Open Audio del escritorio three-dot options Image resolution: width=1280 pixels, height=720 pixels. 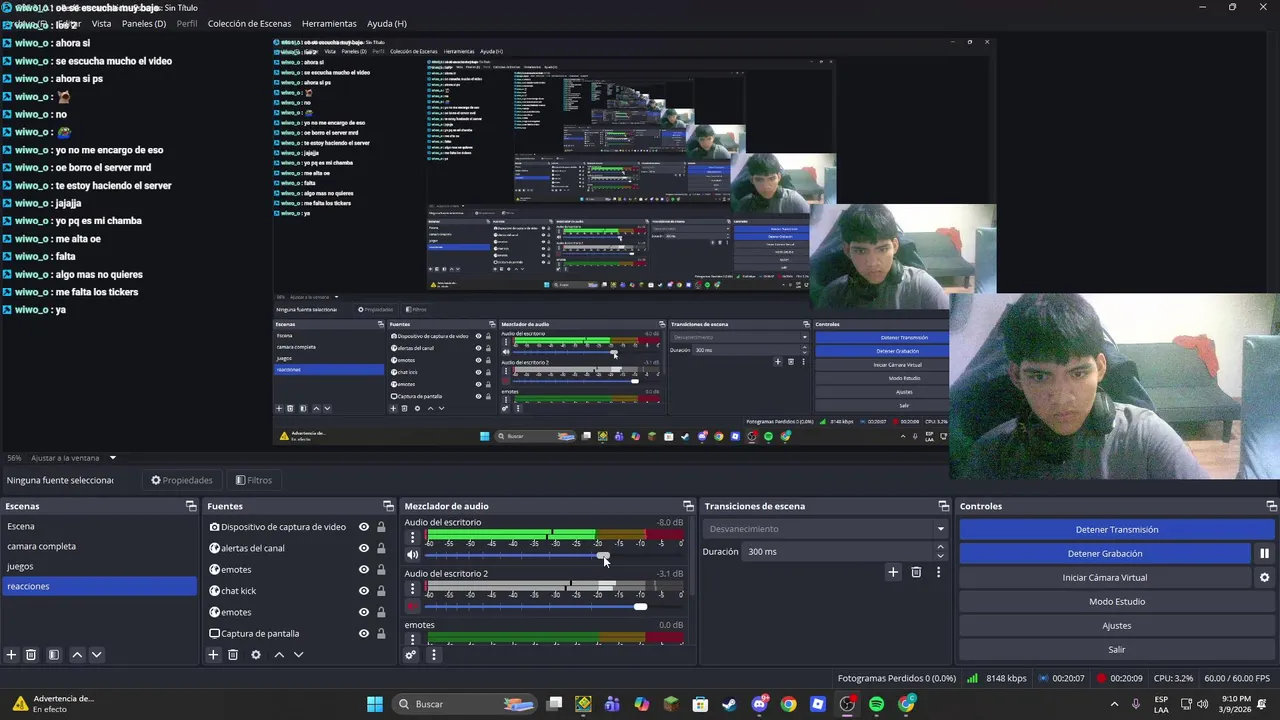point(412,537)
